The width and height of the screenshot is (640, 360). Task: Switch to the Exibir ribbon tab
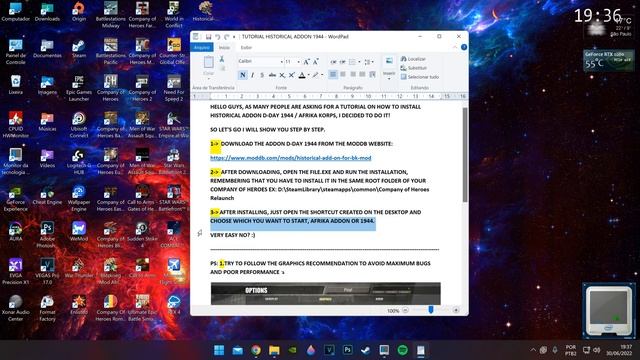tap(246, 47)
